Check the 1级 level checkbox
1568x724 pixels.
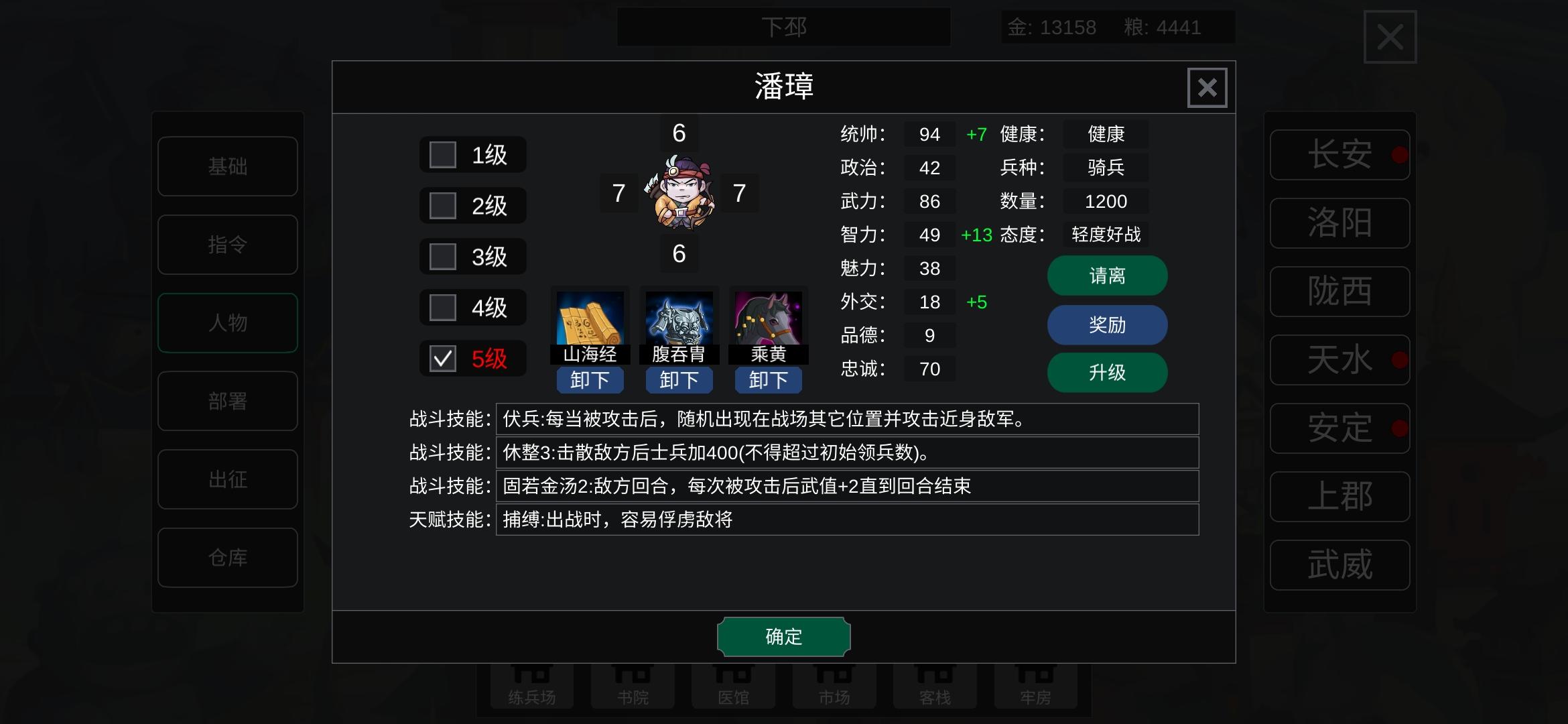click(x=442, y=155)
